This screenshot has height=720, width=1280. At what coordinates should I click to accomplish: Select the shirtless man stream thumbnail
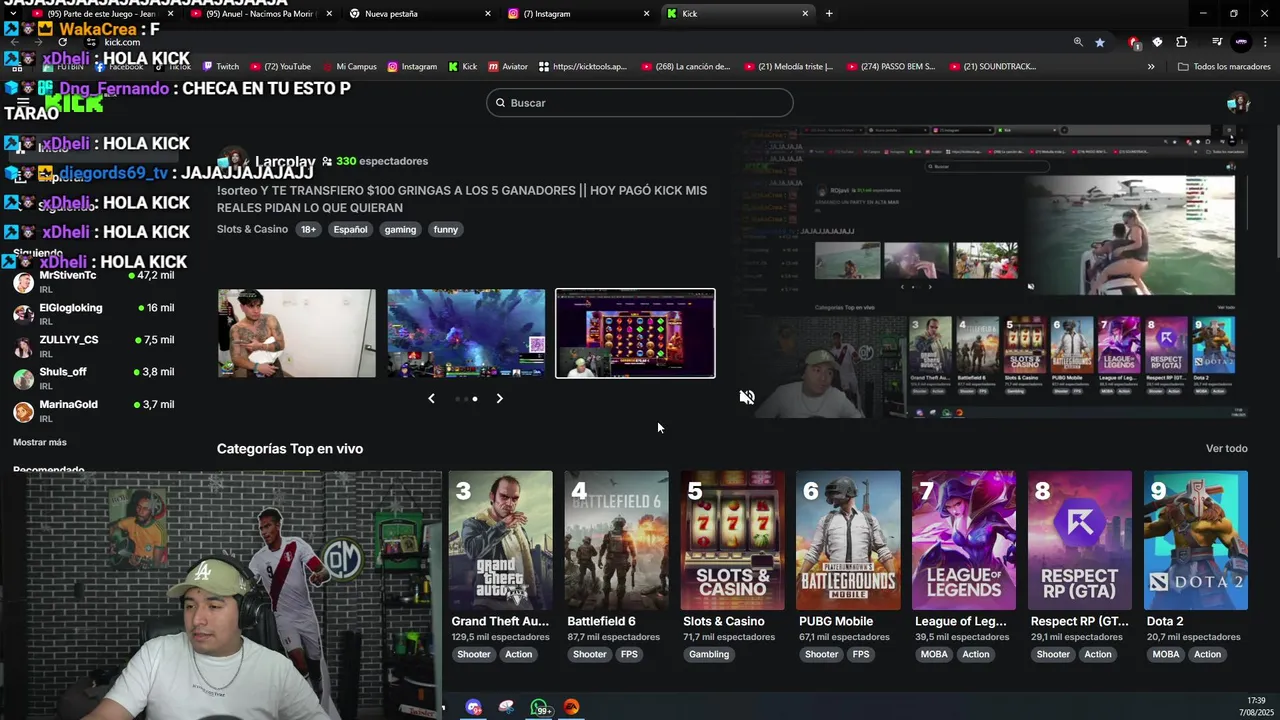coord(297,333)
